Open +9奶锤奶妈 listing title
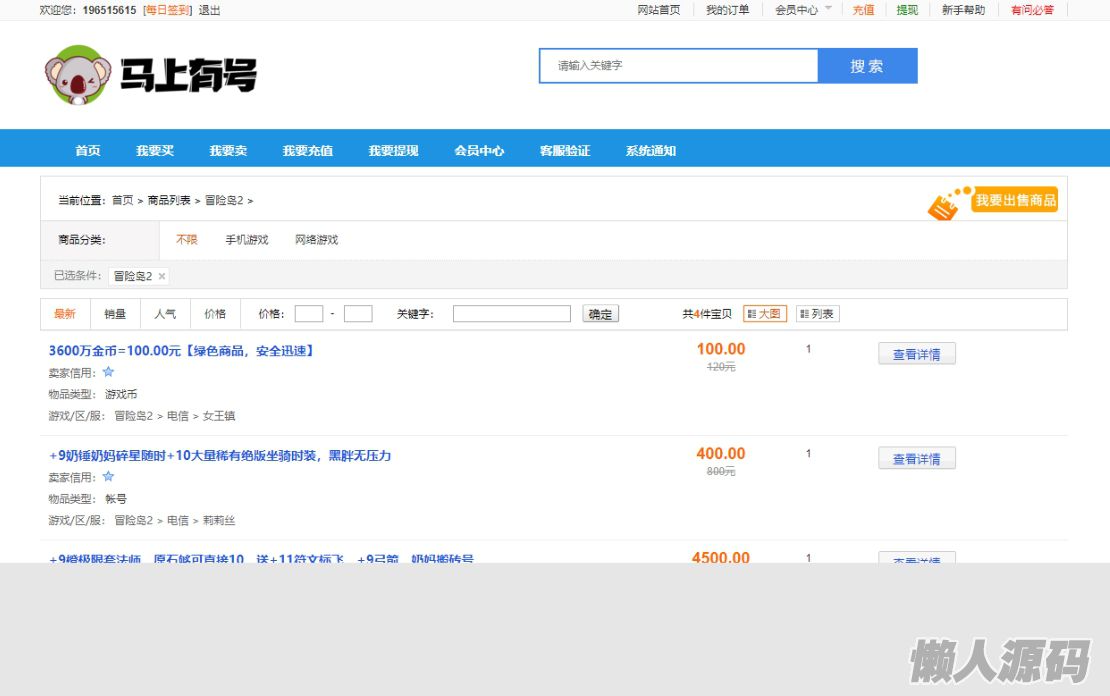 (220, 456)
